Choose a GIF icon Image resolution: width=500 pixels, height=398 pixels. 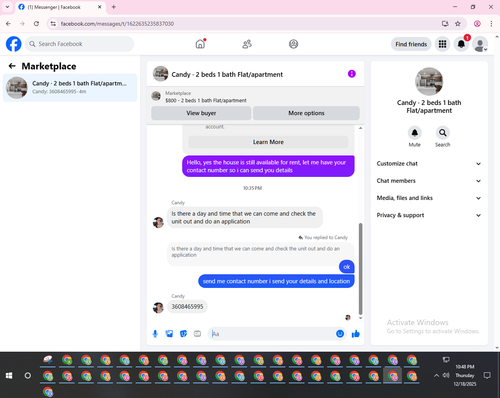[x=197, y=334]
